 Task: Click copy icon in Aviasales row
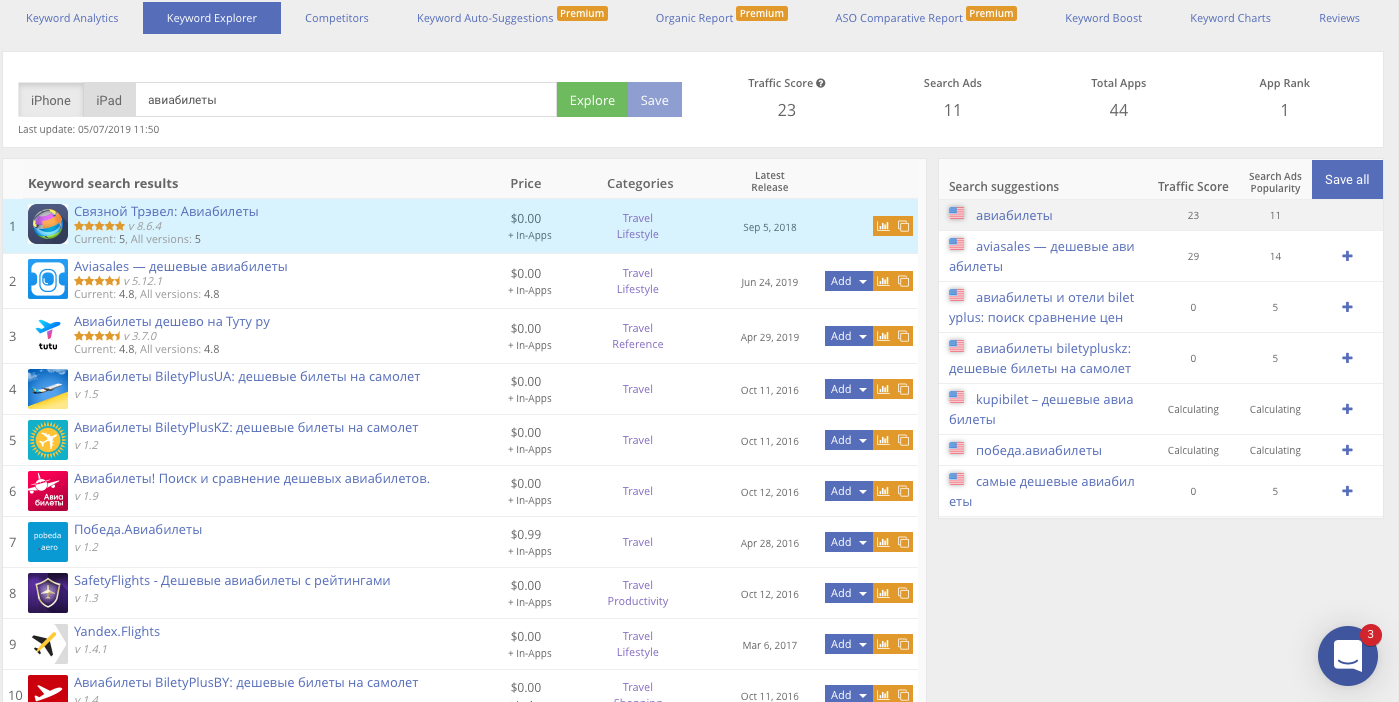pos(903,281)
